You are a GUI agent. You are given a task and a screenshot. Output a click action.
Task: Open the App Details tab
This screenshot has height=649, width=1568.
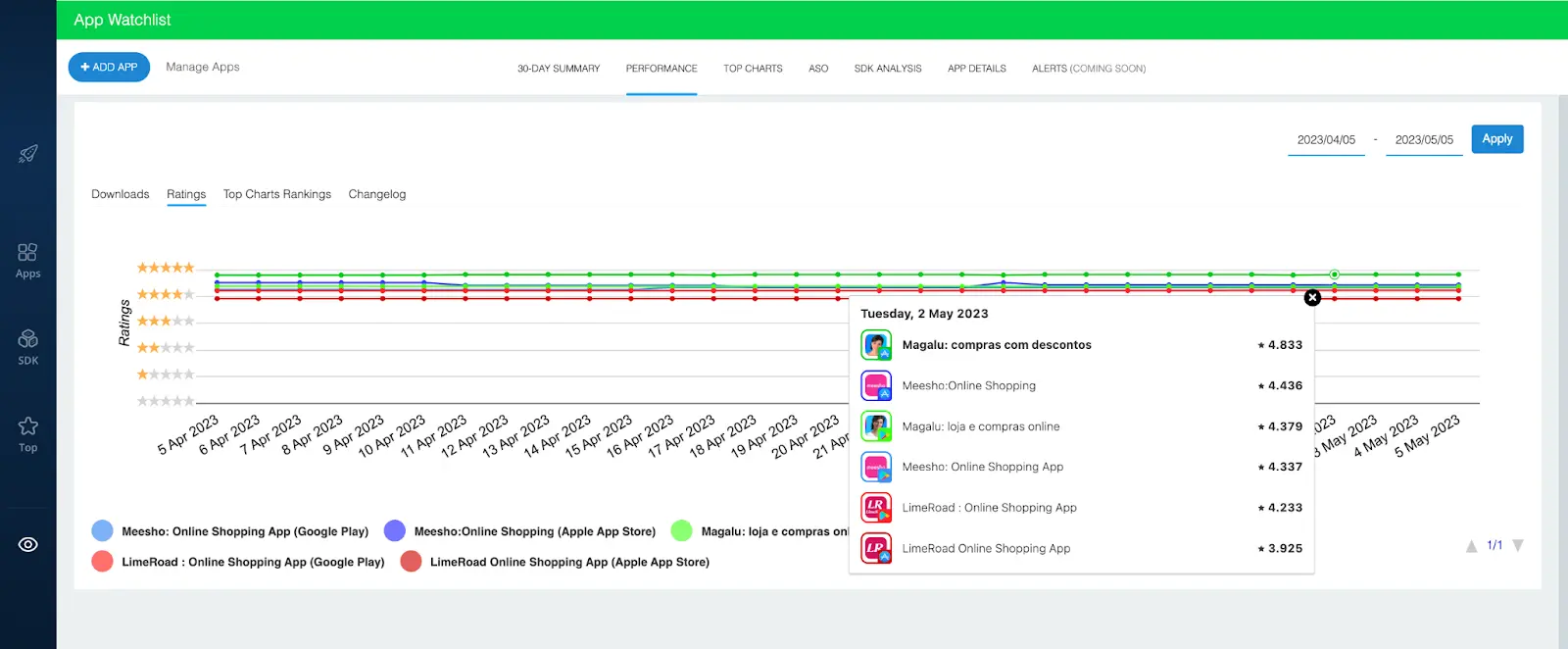pos(977,69)
